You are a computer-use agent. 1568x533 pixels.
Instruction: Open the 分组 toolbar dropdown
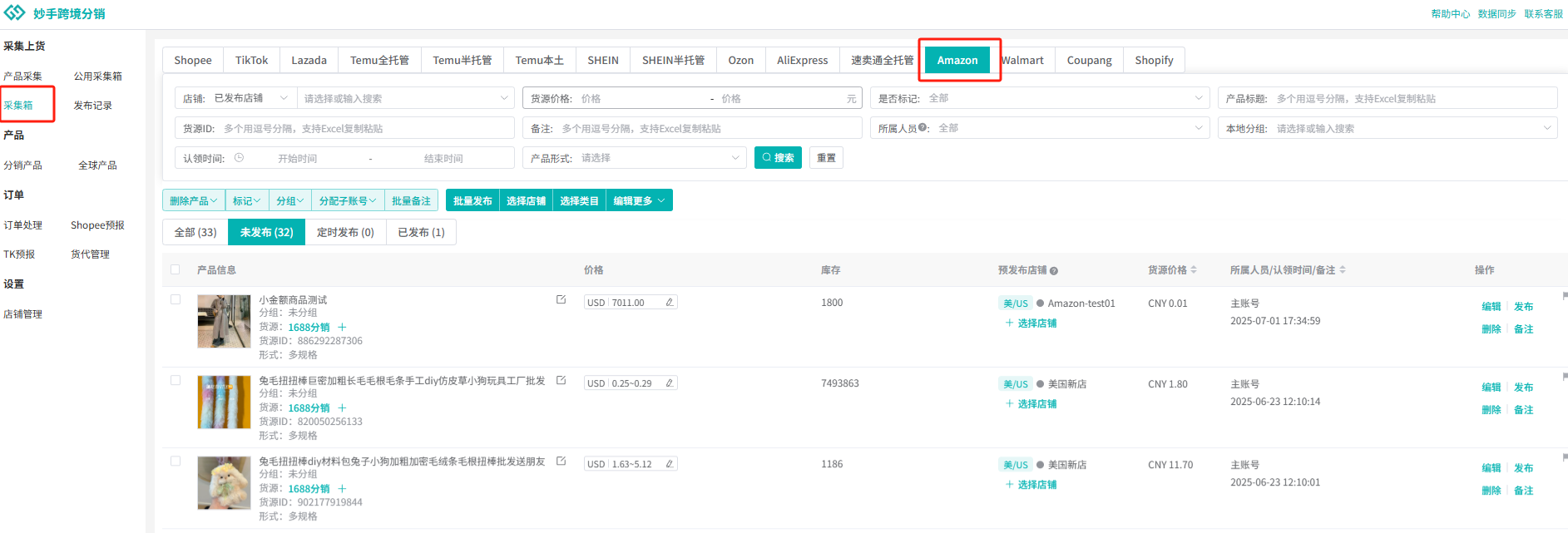point(290,201)
